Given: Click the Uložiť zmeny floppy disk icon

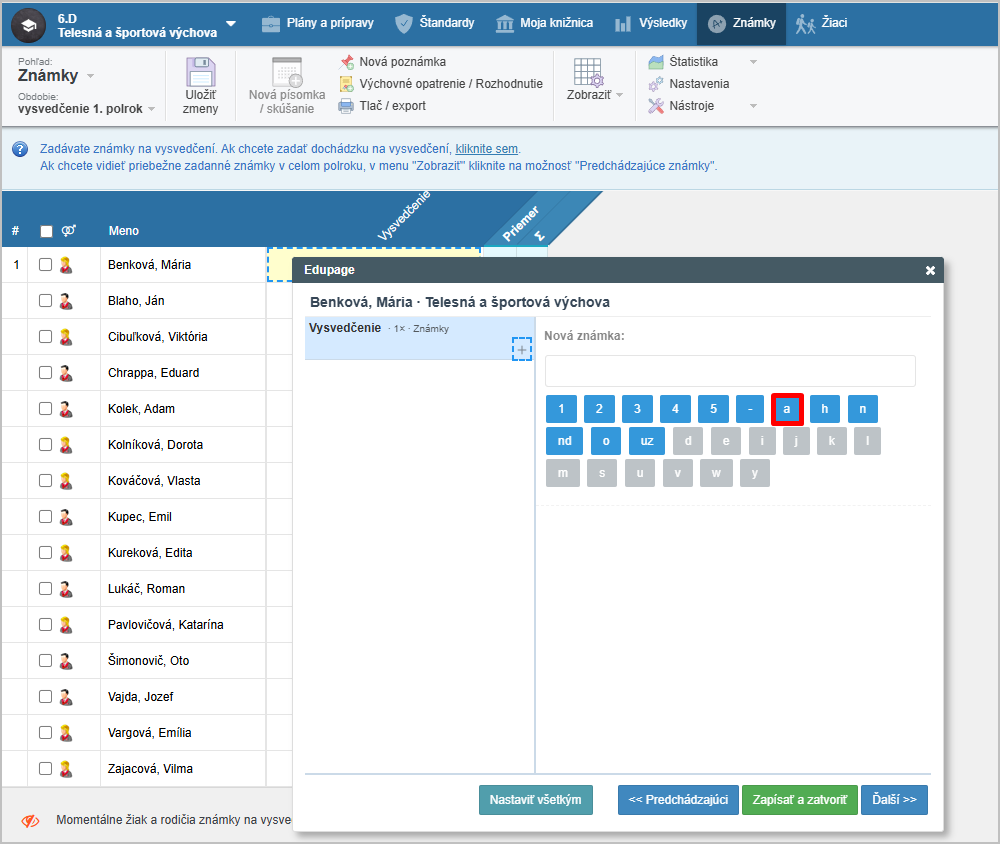Looking at the screenshot, I should (x=200, y=74).
